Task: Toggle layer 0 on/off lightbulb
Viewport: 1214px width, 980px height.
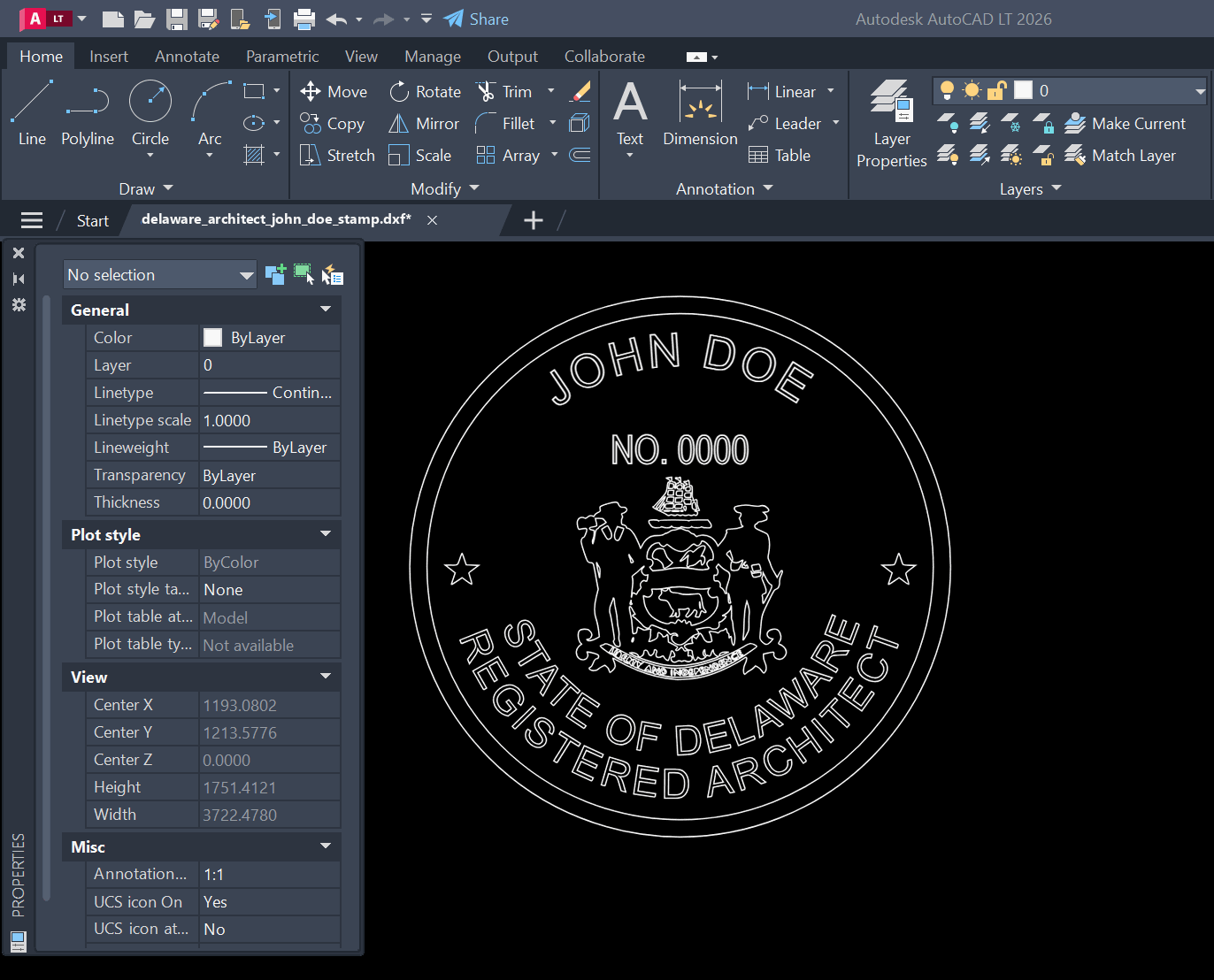Action: point(947,90)
